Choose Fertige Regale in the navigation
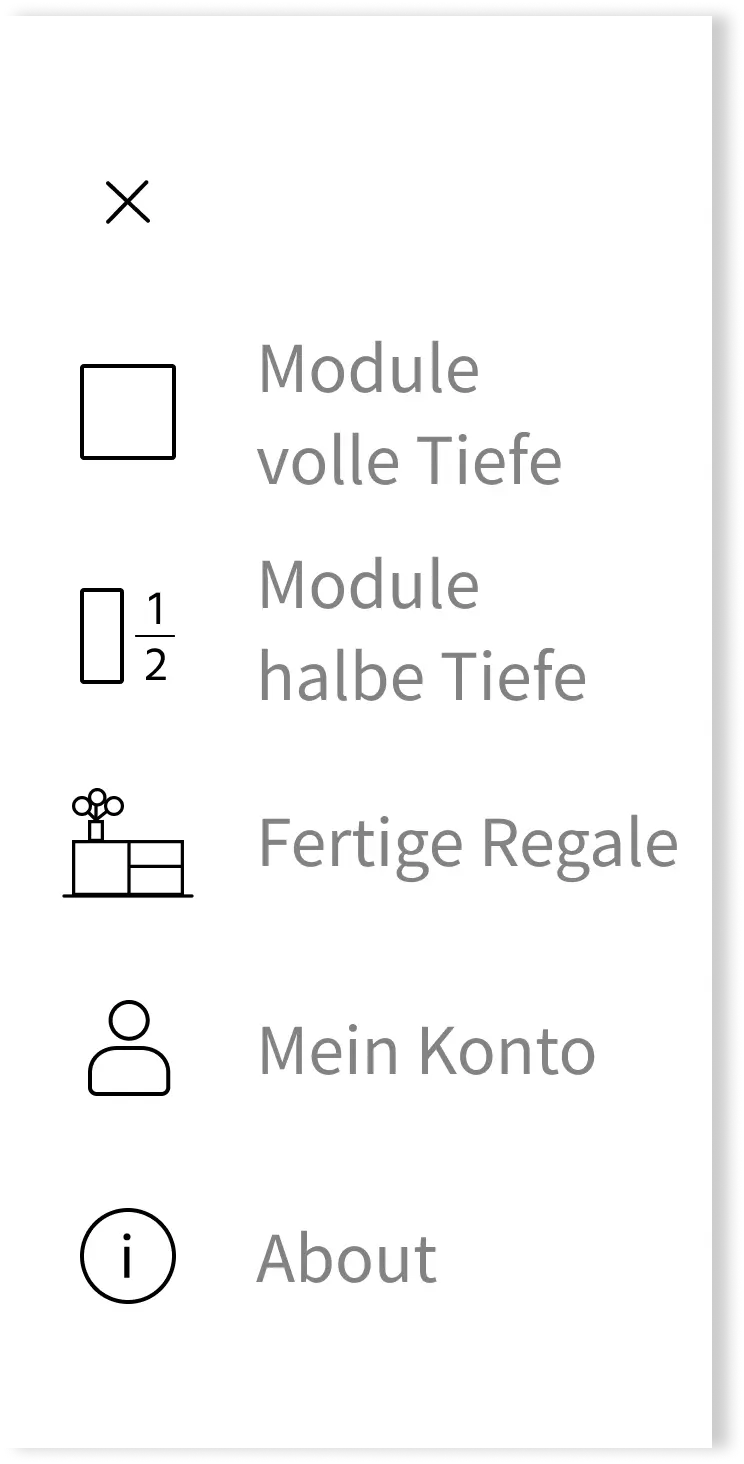The image size is (744, 1464). click(x=467, y=843)
